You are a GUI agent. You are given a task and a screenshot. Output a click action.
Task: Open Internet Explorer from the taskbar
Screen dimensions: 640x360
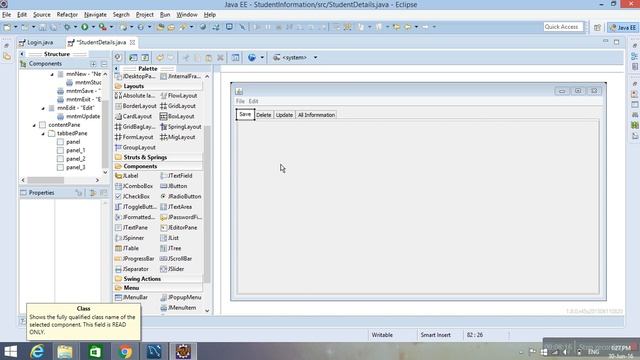point(37,351)
